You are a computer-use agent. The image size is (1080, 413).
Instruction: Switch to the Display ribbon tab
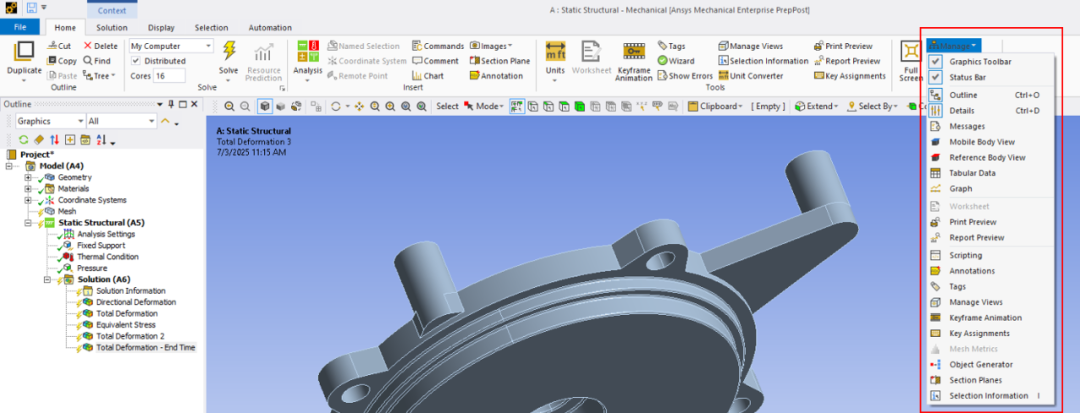click(x=161, y=28)
